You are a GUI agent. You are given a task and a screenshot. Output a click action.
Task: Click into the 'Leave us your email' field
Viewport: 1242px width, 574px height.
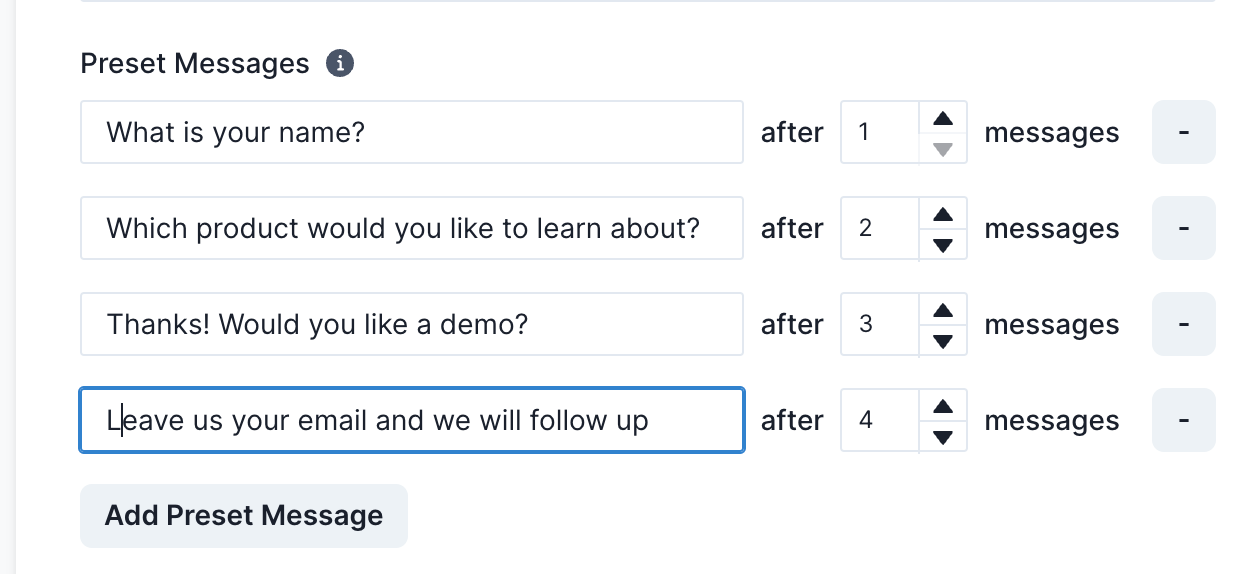(411, 420)
